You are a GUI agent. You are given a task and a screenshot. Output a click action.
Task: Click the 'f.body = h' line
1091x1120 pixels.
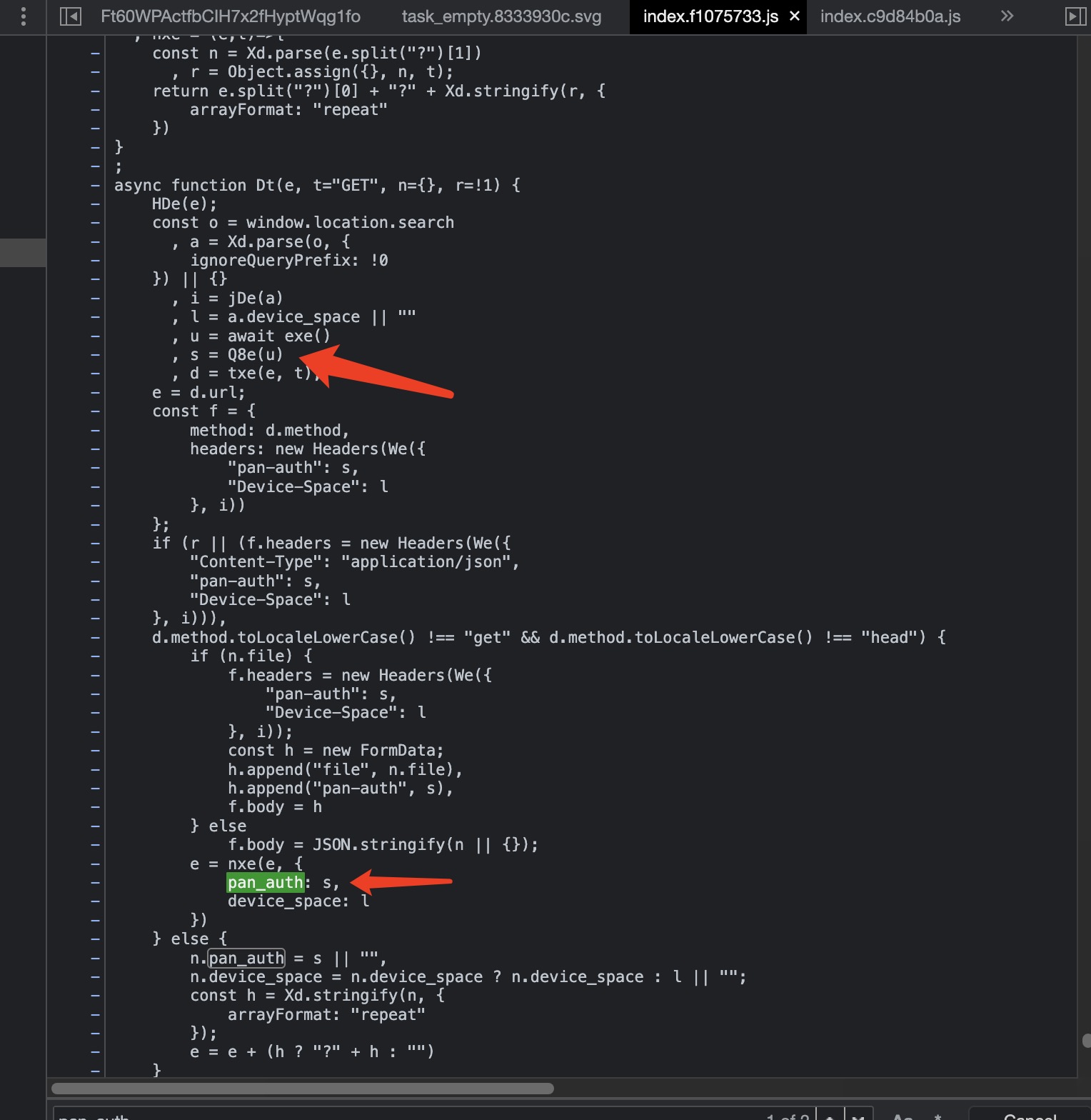pyautogui.click(x=275, y=806)
